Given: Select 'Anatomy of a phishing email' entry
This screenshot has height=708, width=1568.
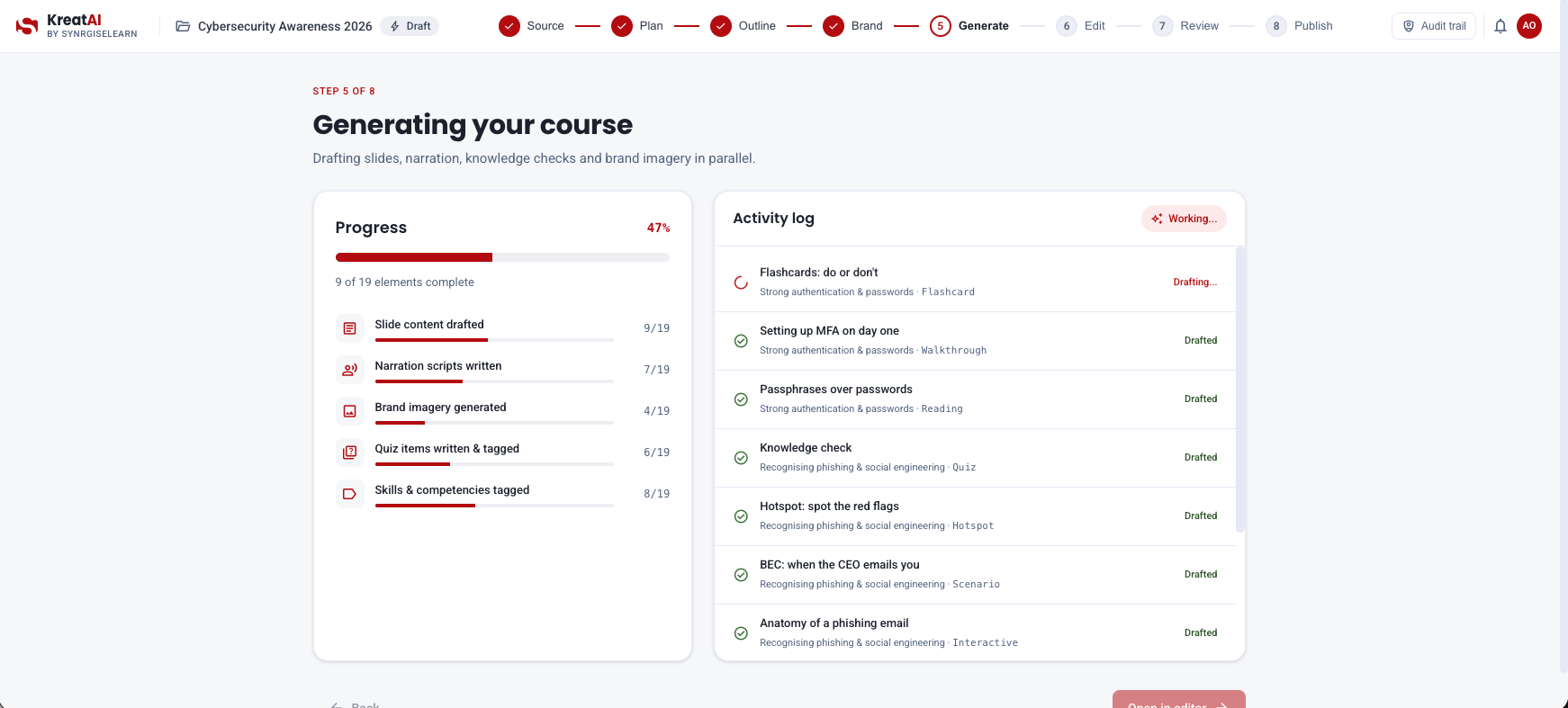Looking at the screenshot, I should (x=975, y=633).
